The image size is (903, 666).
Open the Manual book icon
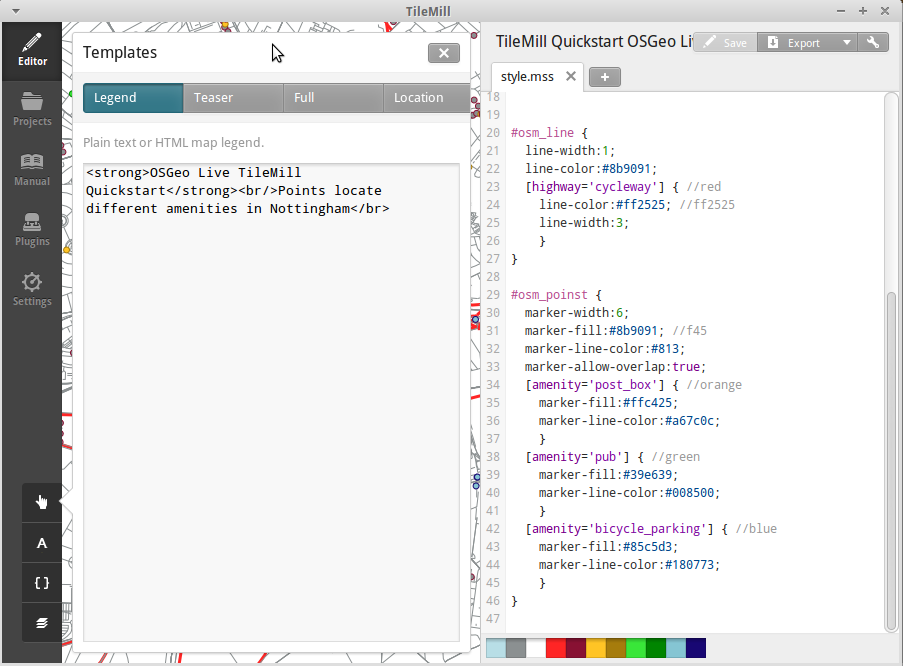(32, 169)
